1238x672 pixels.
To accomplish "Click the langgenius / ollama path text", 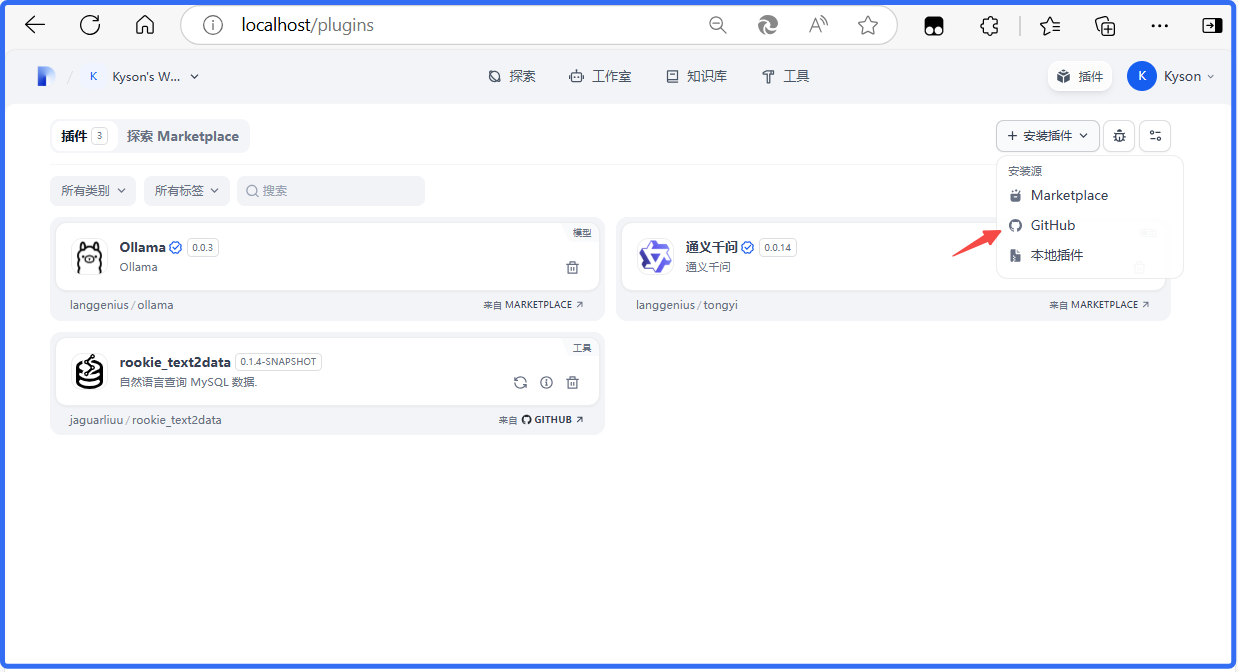I will (x=121, y=305).
